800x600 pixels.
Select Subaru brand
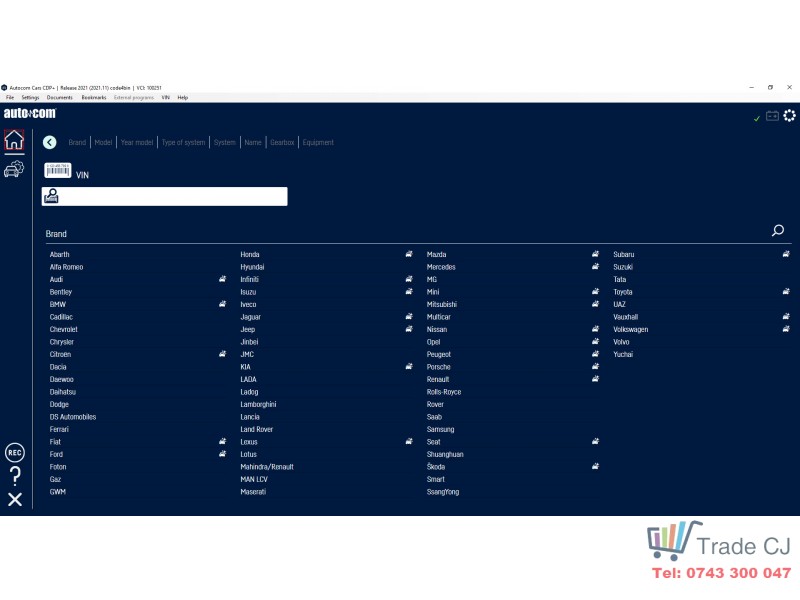[x=623, y=254]
